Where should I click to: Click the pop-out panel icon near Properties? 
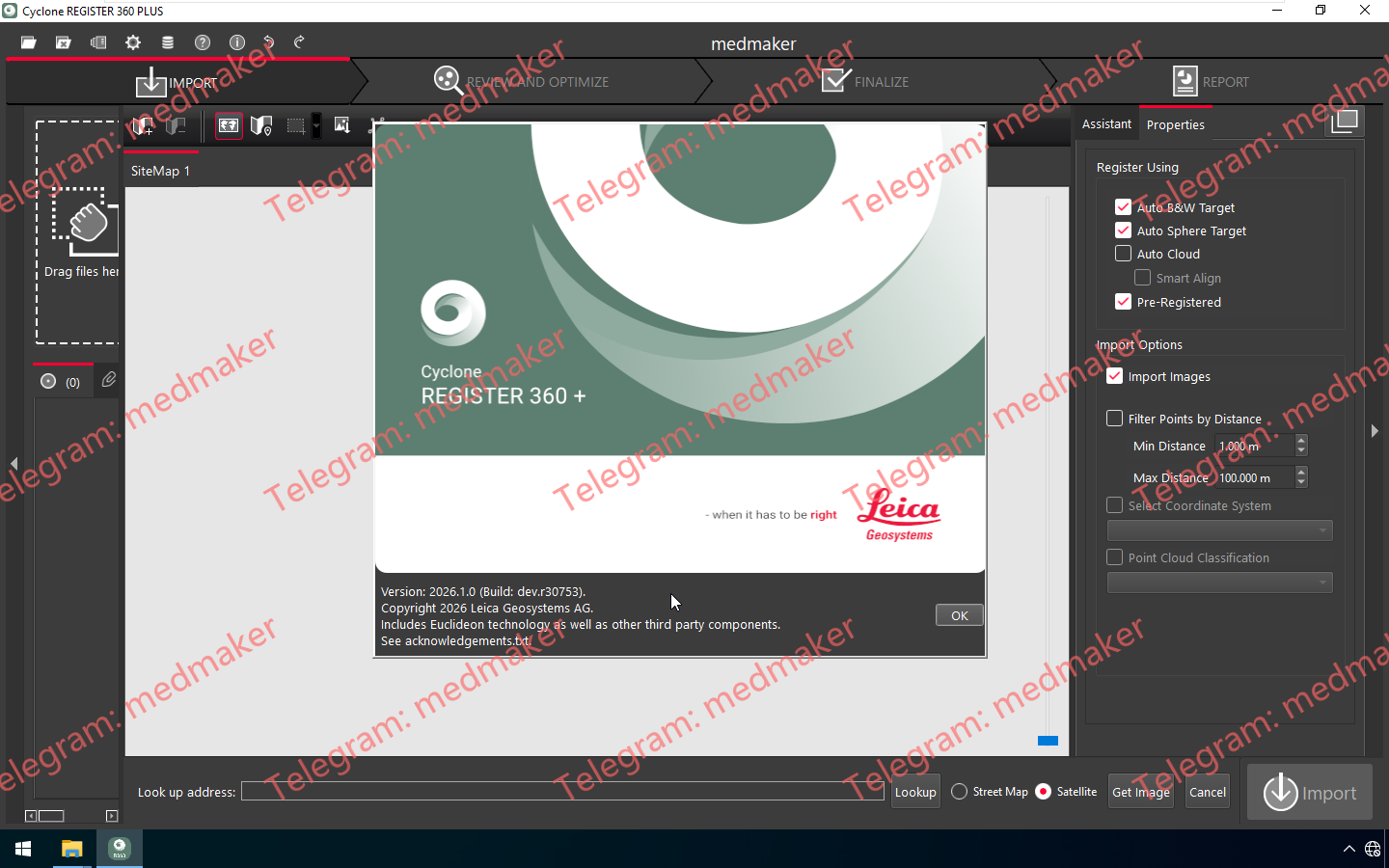click(x=1345, y=122)
